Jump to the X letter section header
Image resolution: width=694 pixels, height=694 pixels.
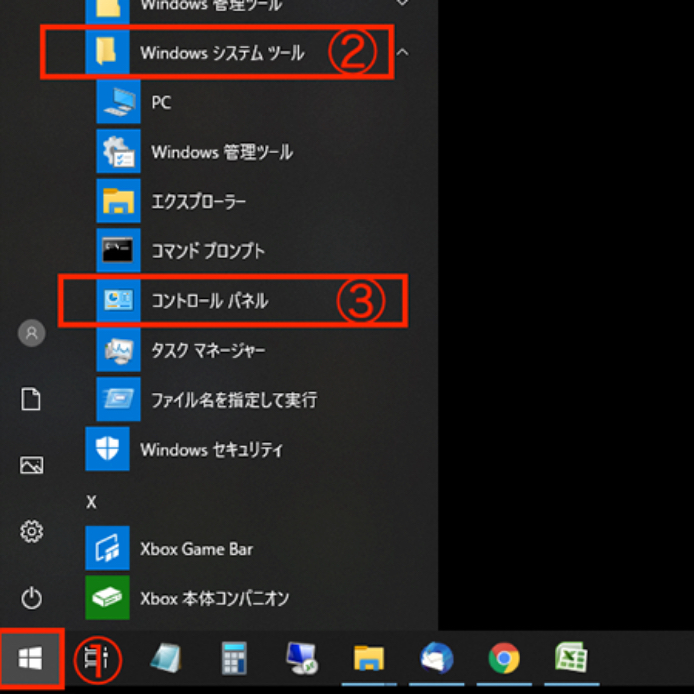(91, 502)
